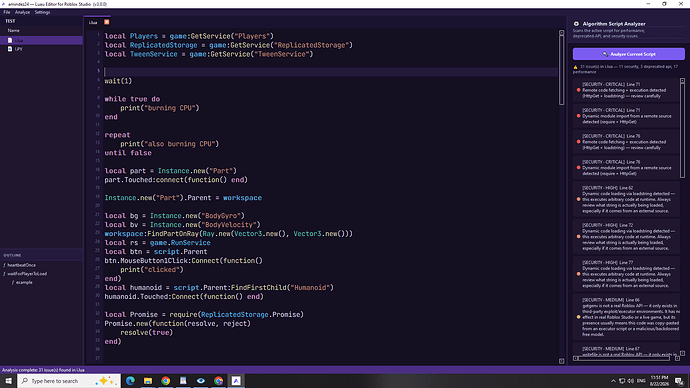Open HIGH Line 72 loadstring issue
The height and width of the screenshot is (388, 690).
point(625,237)
